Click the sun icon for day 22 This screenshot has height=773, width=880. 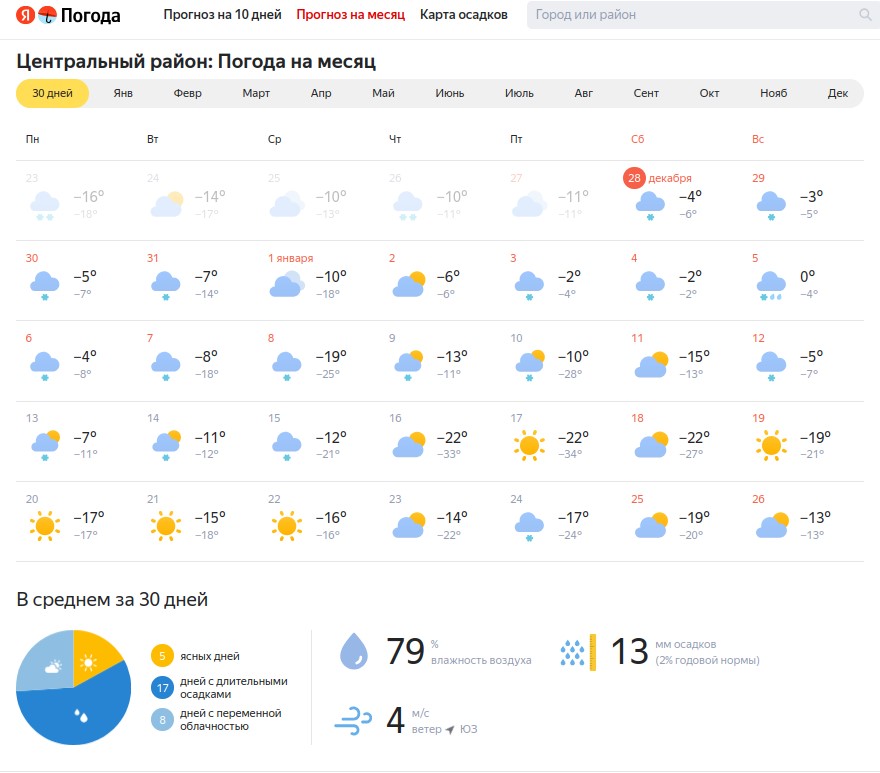[x=287, y=525]
